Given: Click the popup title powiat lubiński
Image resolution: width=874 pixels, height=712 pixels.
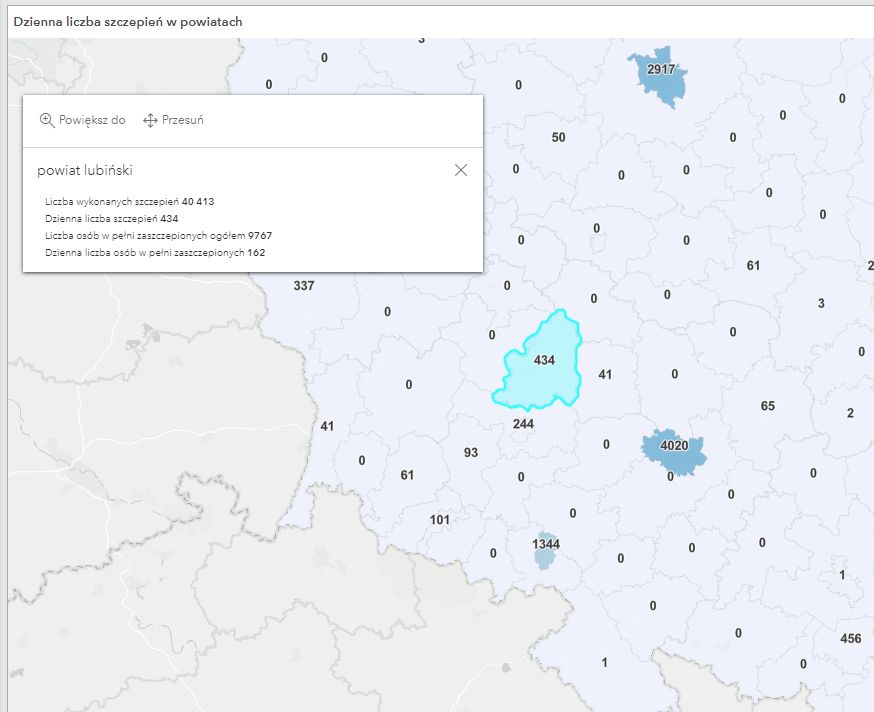Looking at the screenshot, I should click(x=85, y=170).
